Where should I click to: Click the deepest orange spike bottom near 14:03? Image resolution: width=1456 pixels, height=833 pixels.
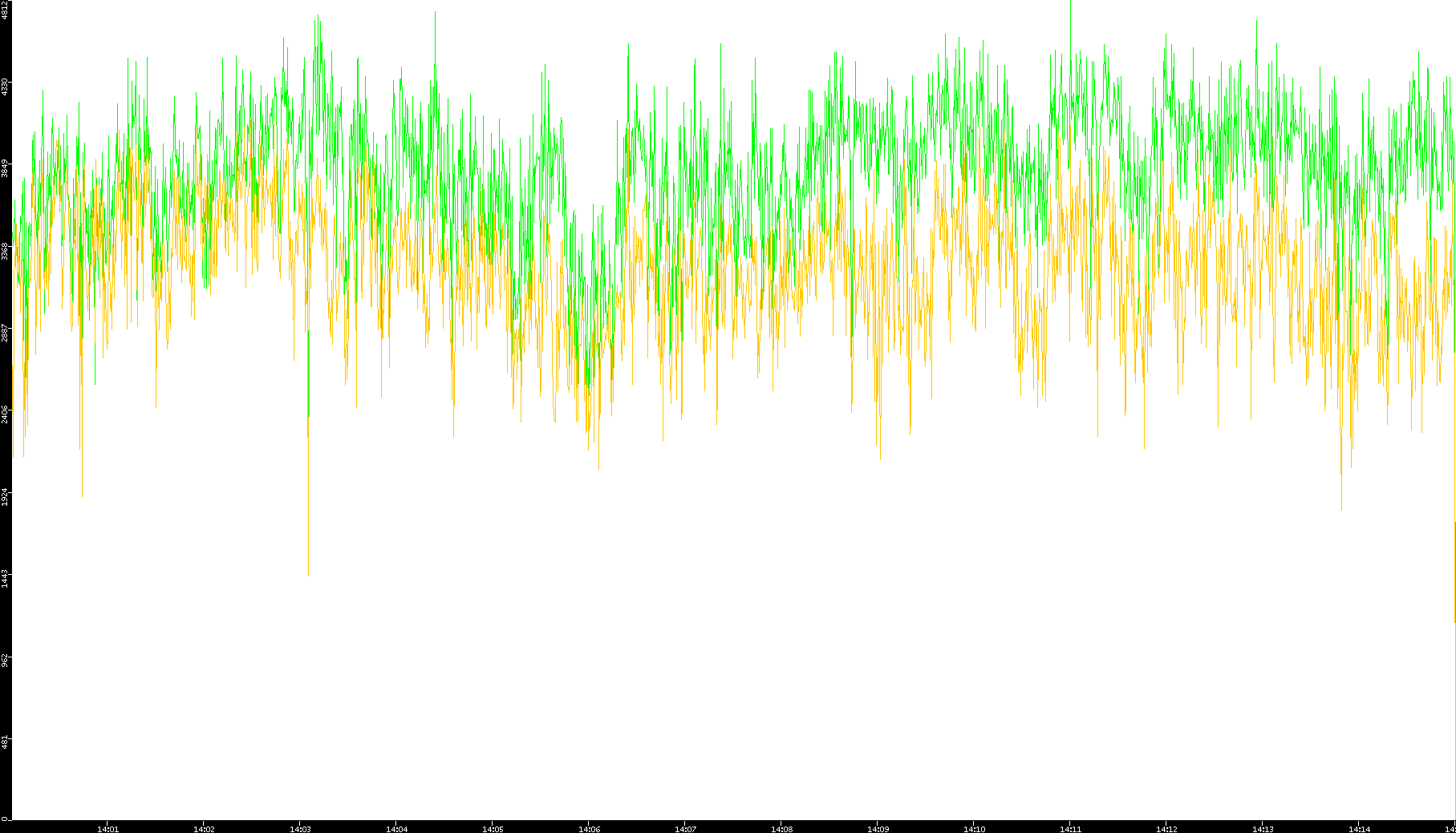pos(308,573)
